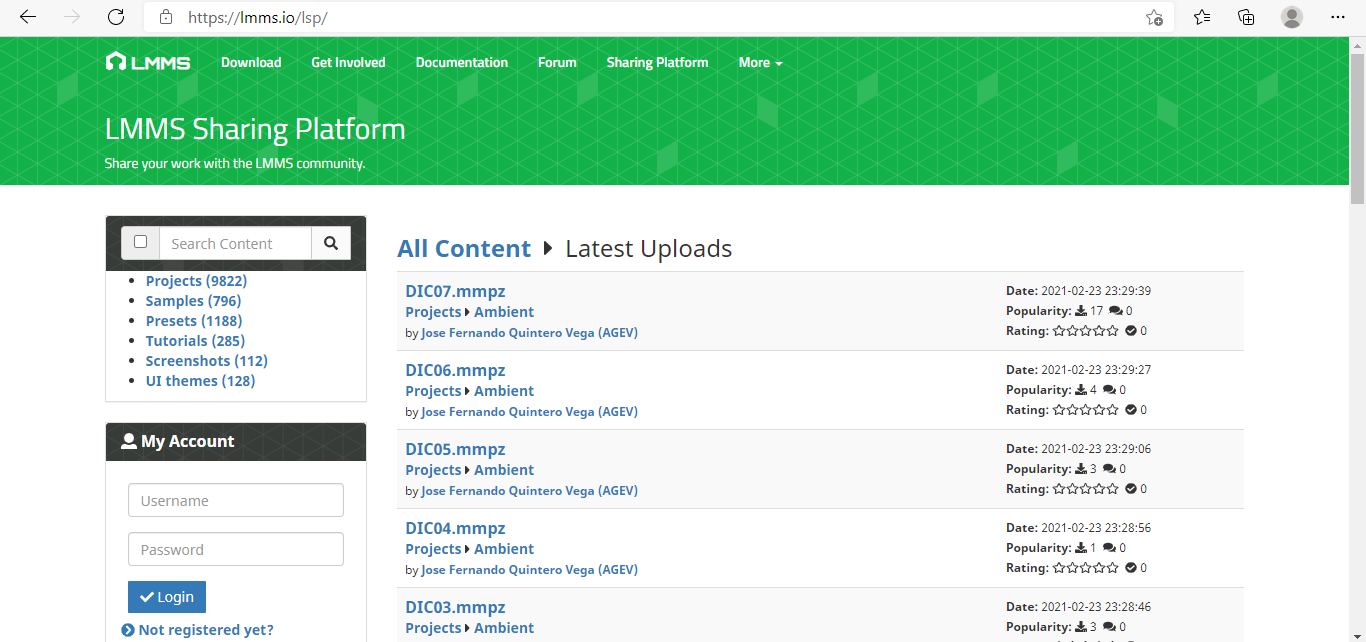
Task: Click the date 2021-02-23 23:29:39
Action: point(1095,291)
